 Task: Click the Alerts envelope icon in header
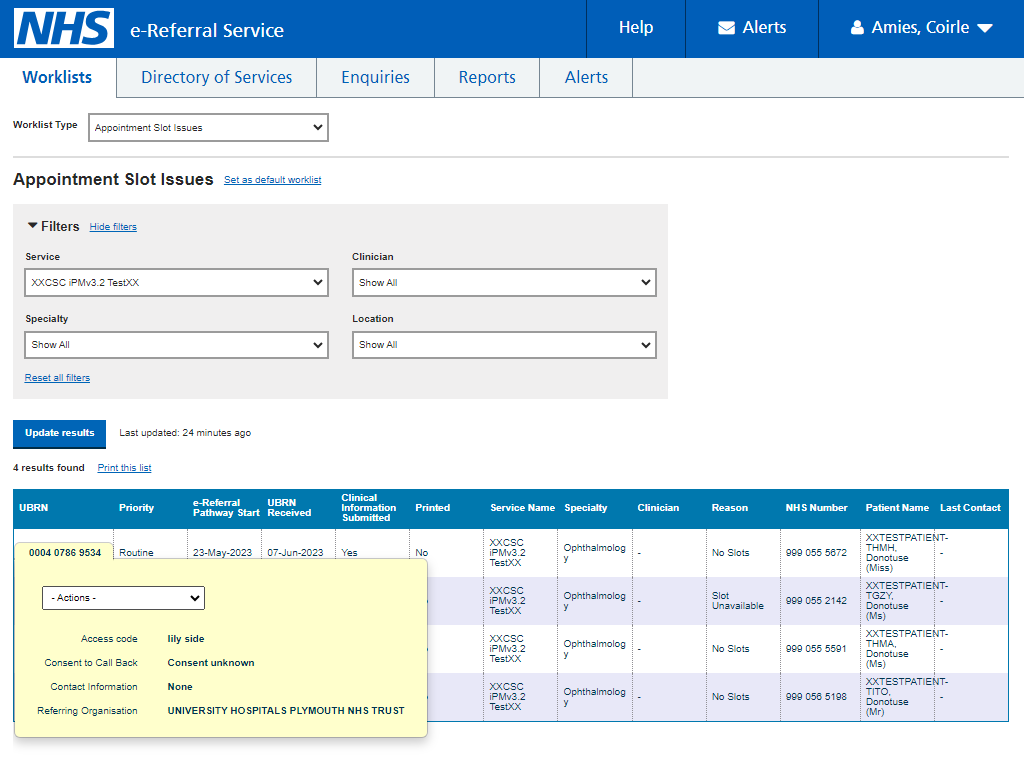pyautogui.click(x=726, y=27)
